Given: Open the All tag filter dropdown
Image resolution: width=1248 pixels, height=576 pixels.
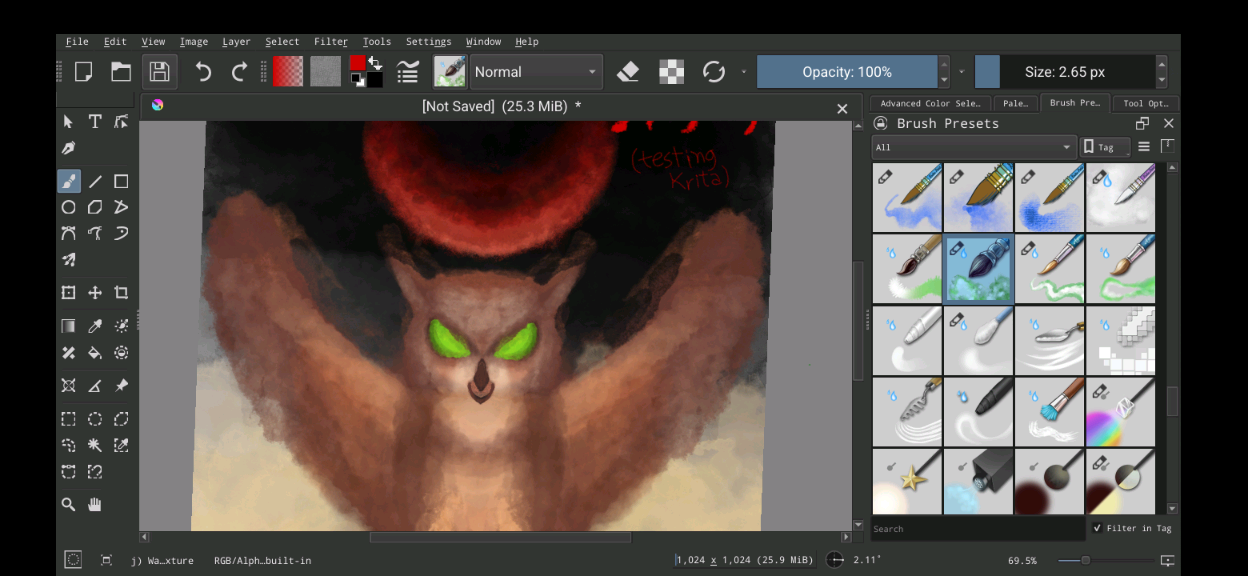Looking at the screenshot, I should (973, 147).
